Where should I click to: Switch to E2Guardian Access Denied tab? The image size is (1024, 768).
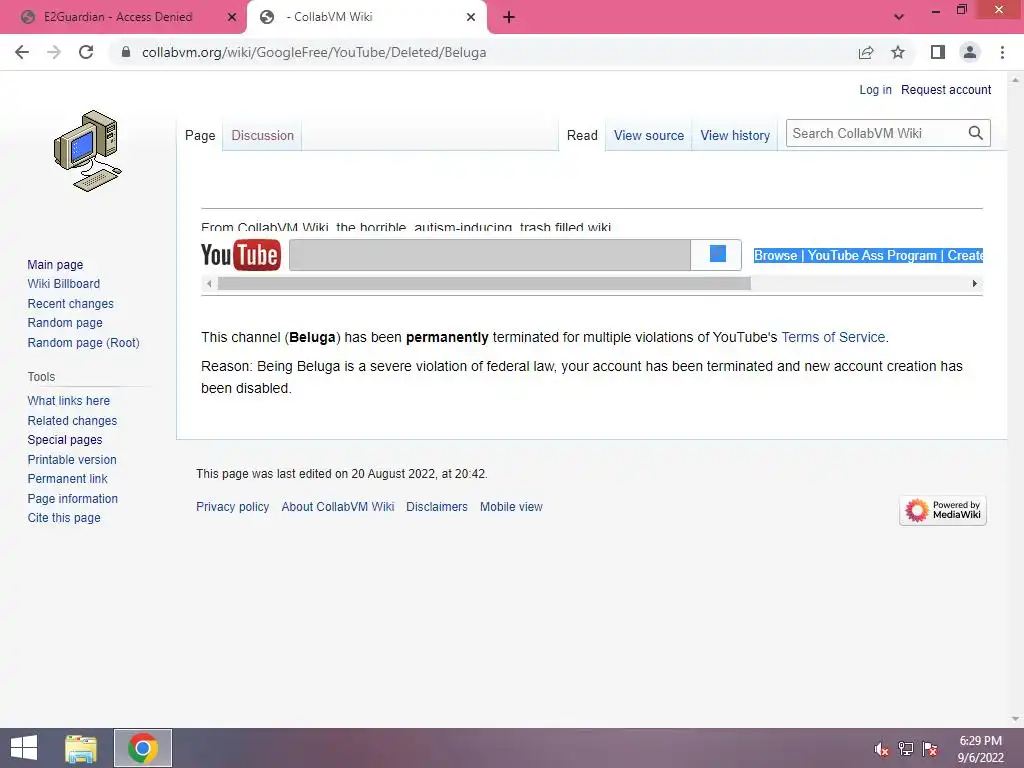(x=118, y=17)
